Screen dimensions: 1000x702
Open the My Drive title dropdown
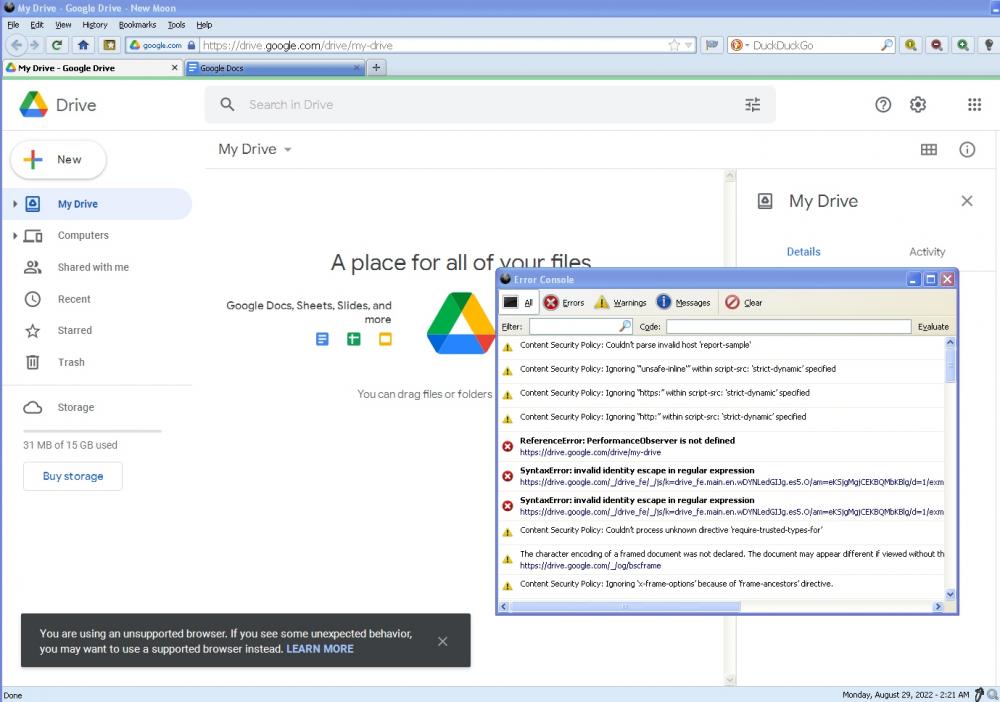[255, 150]
